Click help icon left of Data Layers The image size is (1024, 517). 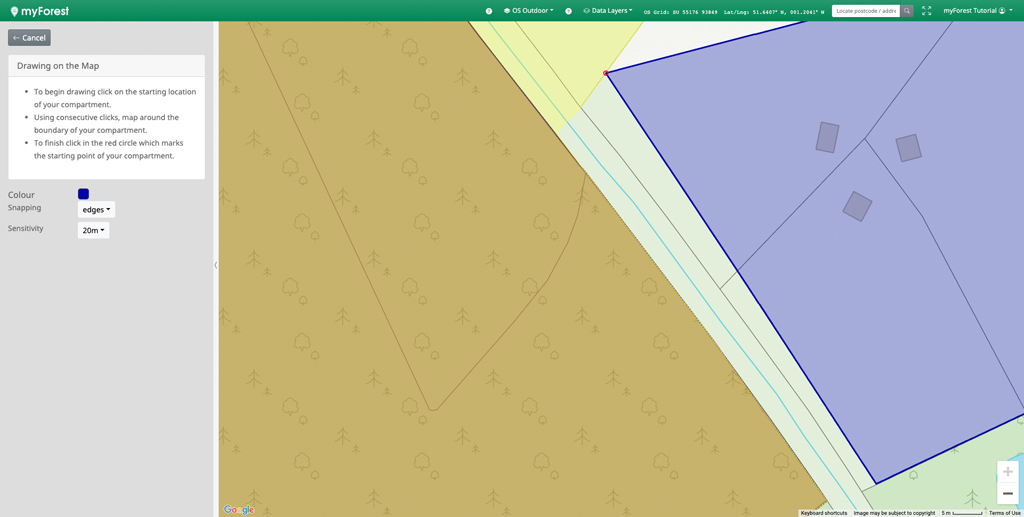(x=569, y=11)
